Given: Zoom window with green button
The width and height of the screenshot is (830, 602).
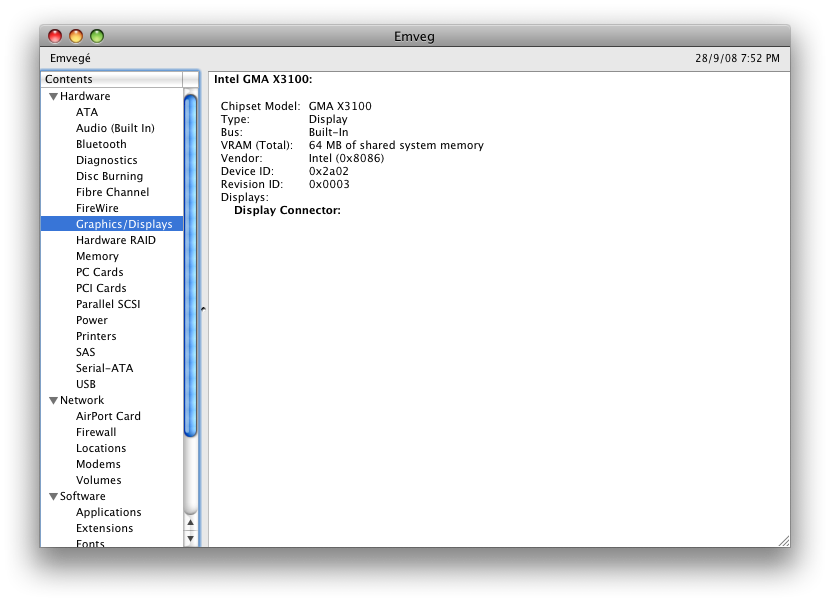Looking at the screenshot, I should pyautogui.click(x=97, y=36).
